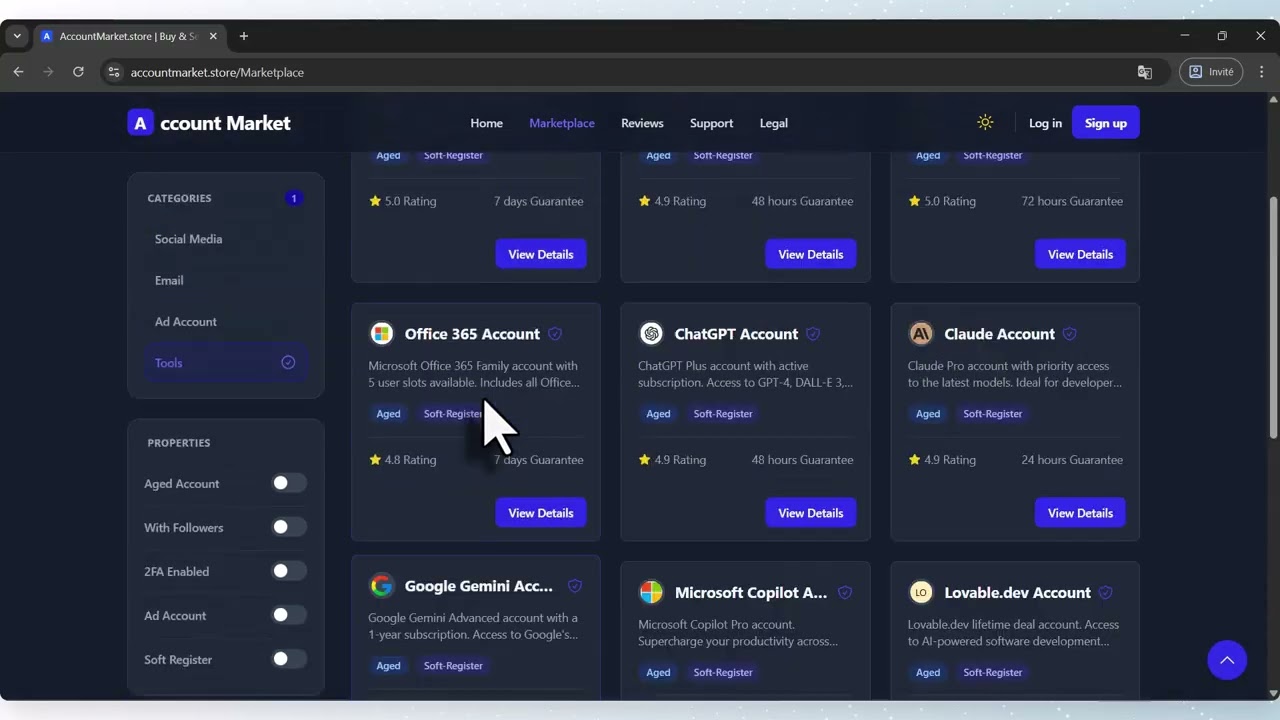Click the star icon beside 4.8 Rating
This screenshot has width=1280, height=720.
[375, 460]
